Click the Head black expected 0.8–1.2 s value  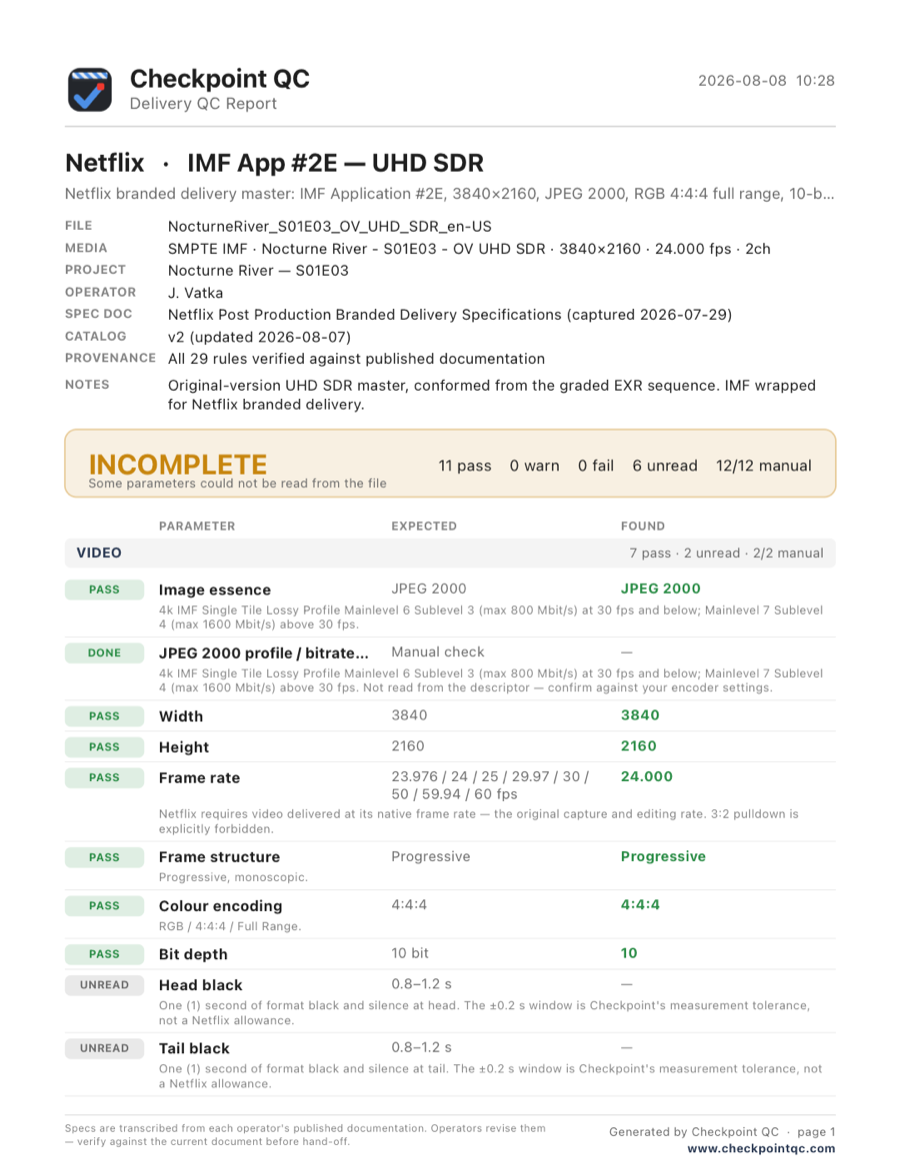click(x=421, y=984)
